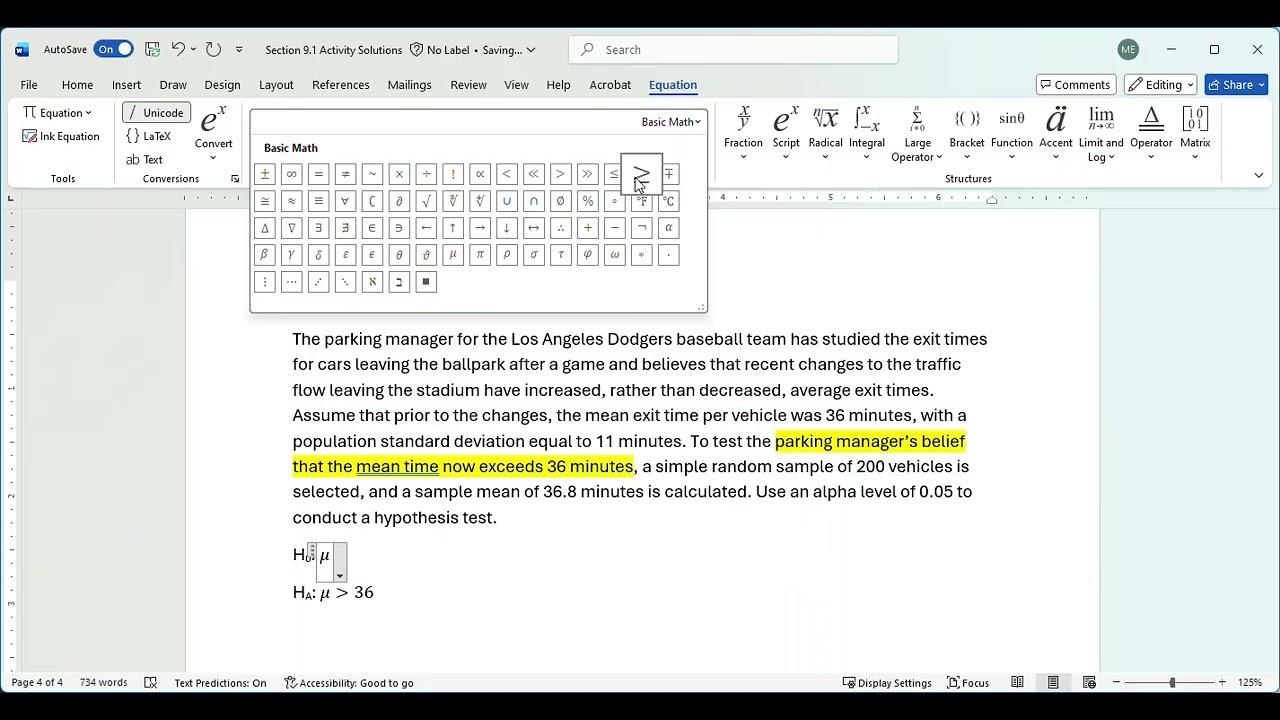Switch to Web Layout view
The height and width of the screenshot is (720, 1280).
coord(1089,683)
